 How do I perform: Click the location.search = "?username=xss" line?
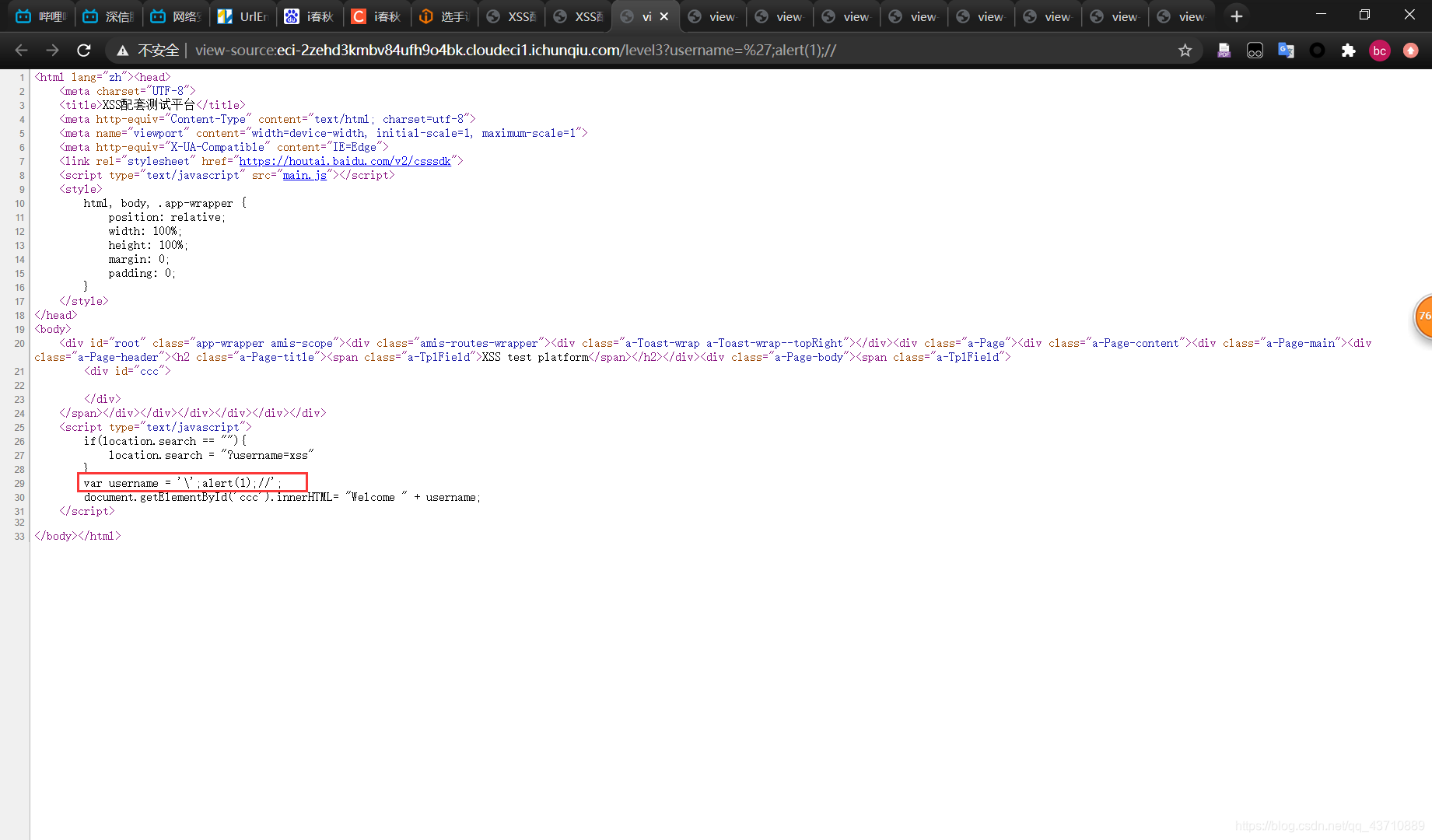click(212, 455)
